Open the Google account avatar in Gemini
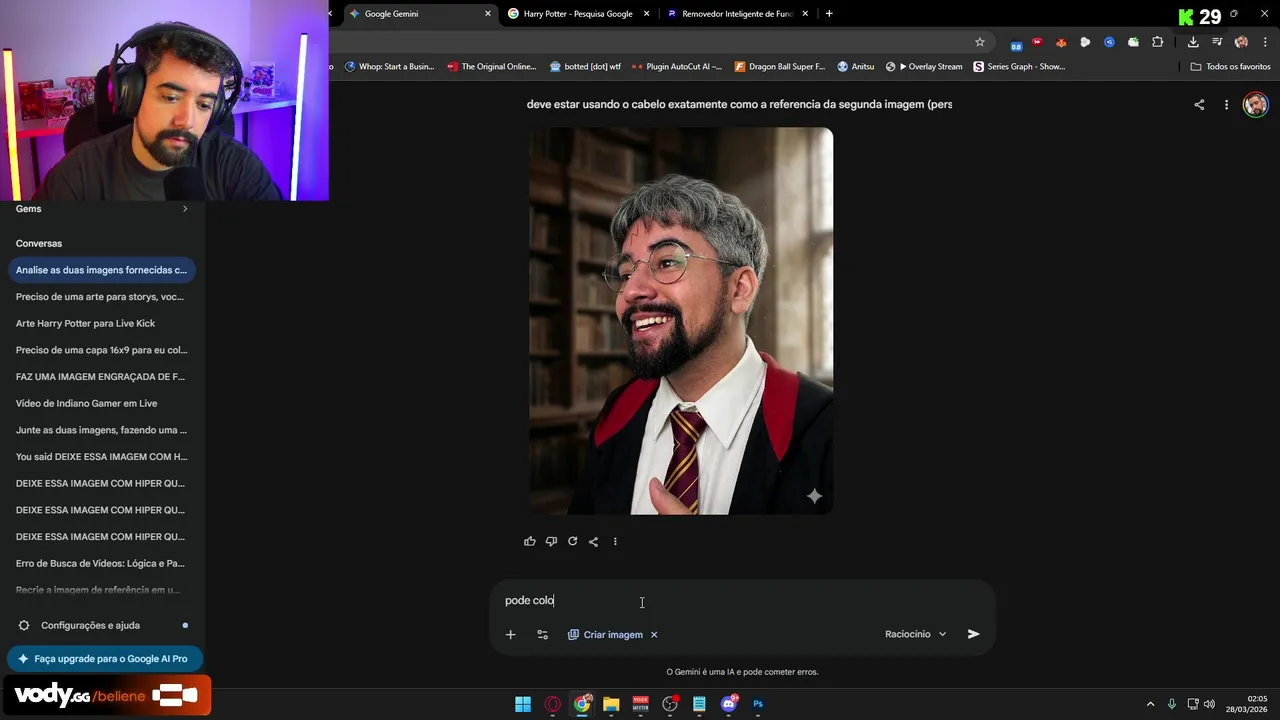The width and height of the screenshot is (1280, 720). (x=1255, y=104)
